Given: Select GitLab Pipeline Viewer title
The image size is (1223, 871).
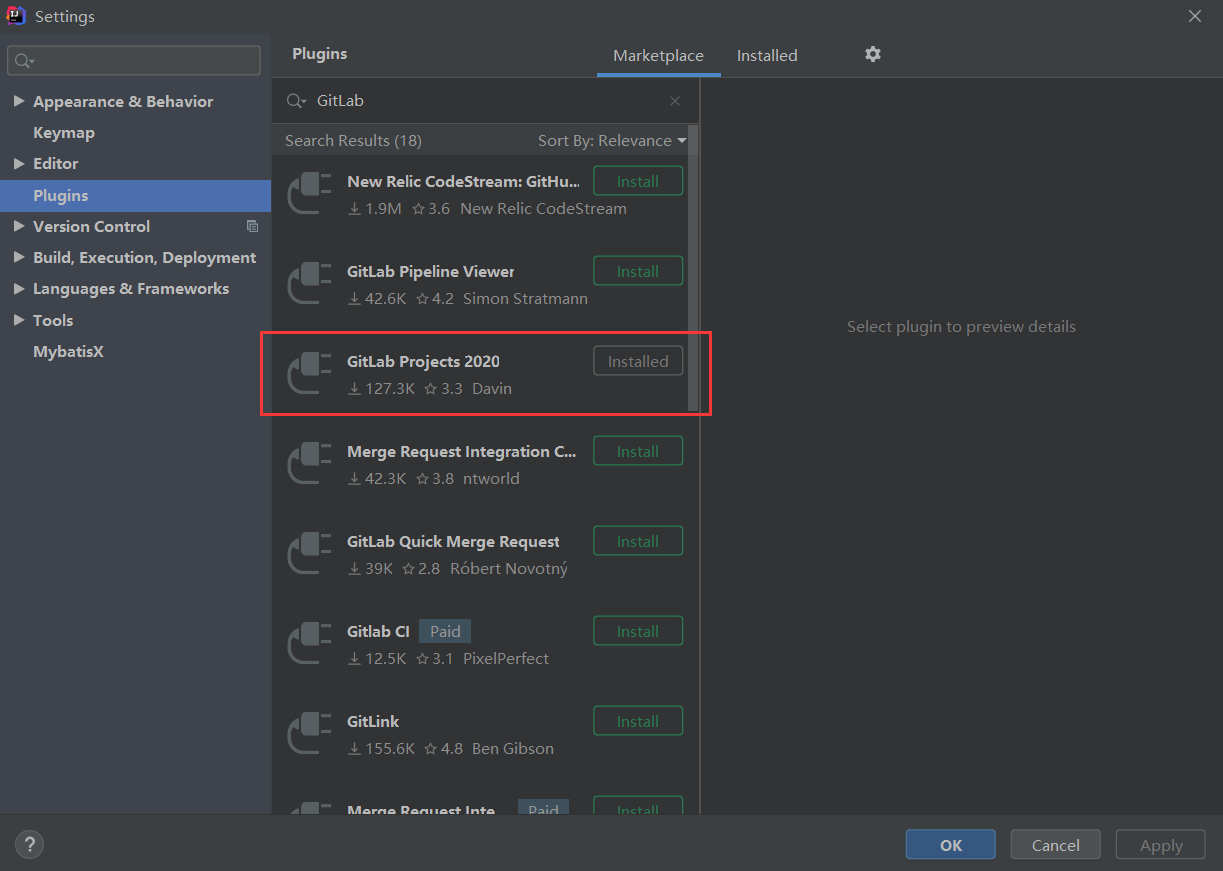Looking at the screenshot, I should [430, 271].
